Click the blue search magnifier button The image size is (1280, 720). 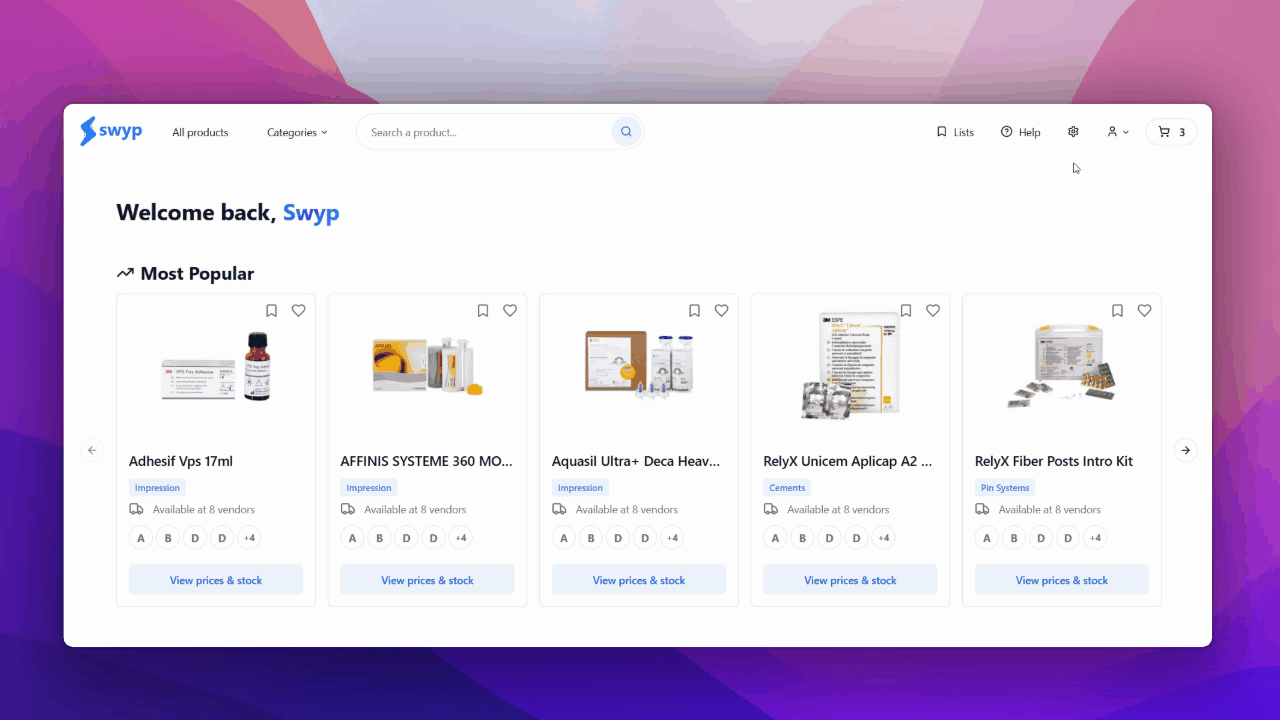pyautogui.click(x=626, y=131)
